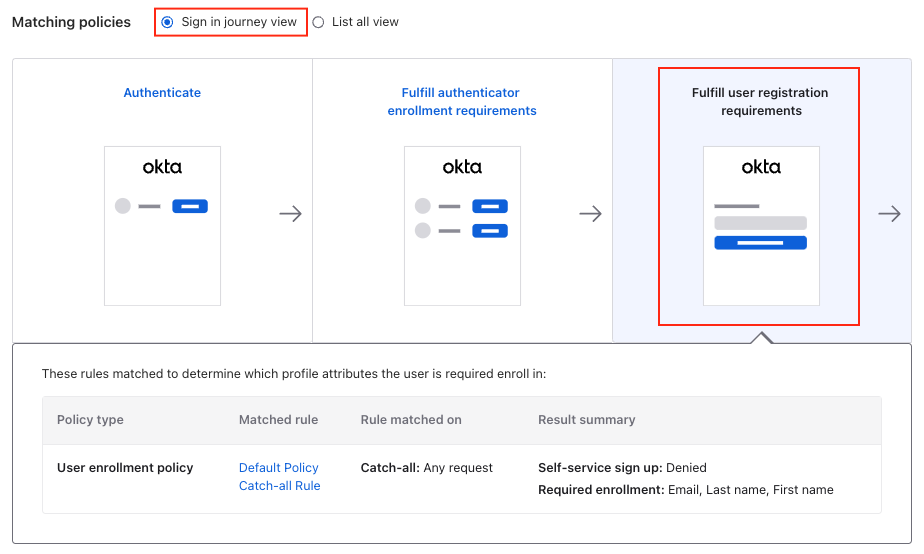Open the Catch-all Rule link
This screenshot has height=554, width=924.
point(279,486)
